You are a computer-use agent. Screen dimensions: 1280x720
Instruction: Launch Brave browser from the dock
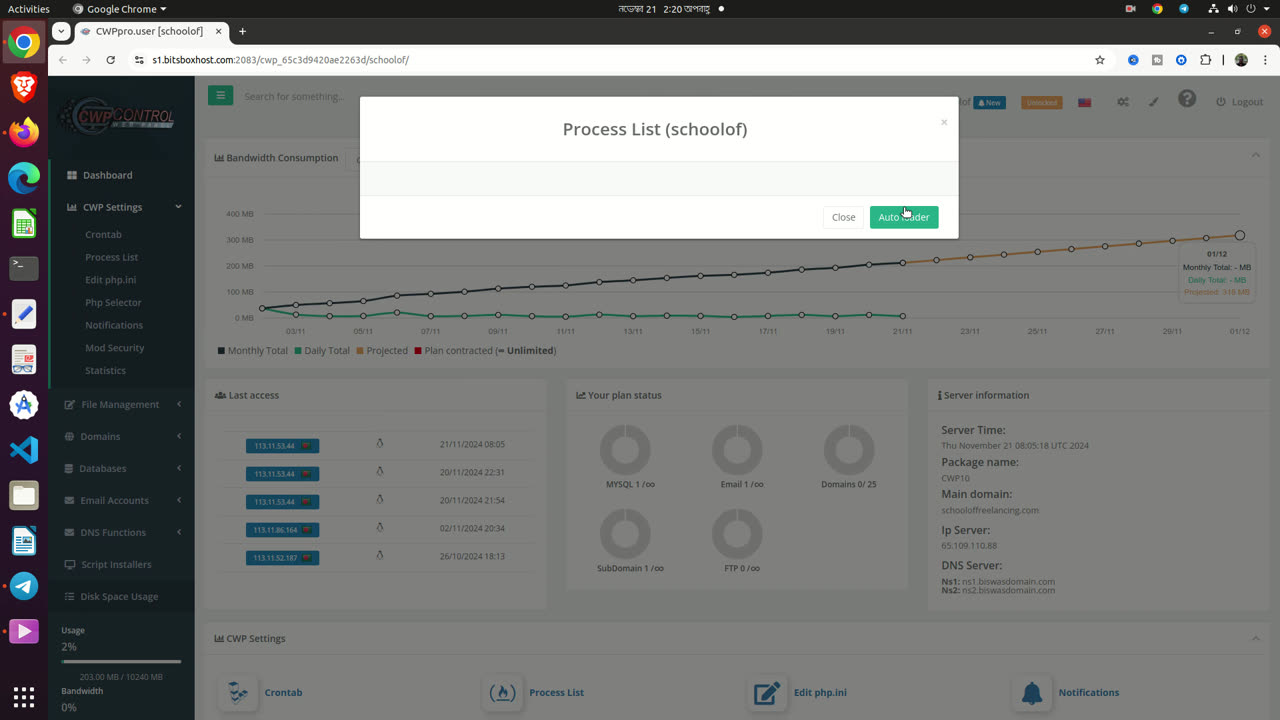pyautogui.click(x=24, y=87)
